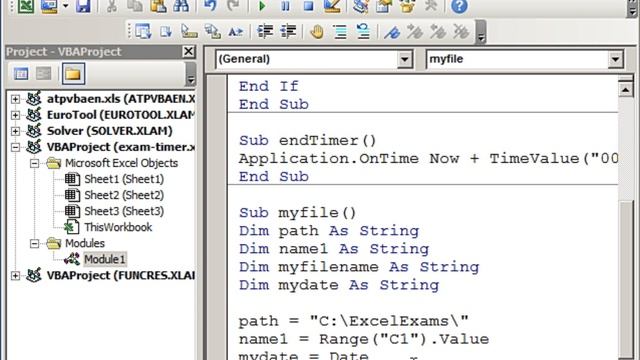Collapse the Microsoft Excel Objects folder
Viewport: 640px width, 360px height.
(34, 163)
